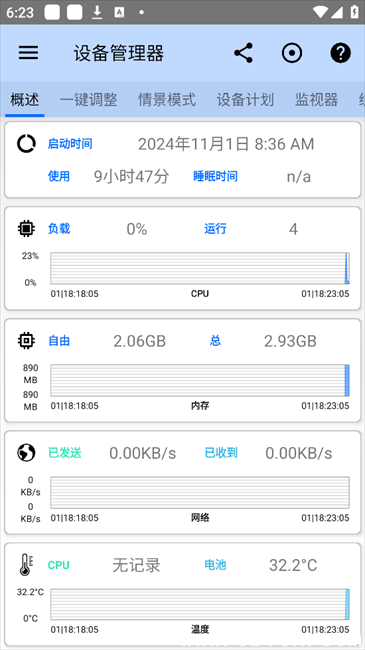Viewport: 365px width, 650px height.
Task: Tap the 网络 traffic graph
Action: (x=200, y=492)
